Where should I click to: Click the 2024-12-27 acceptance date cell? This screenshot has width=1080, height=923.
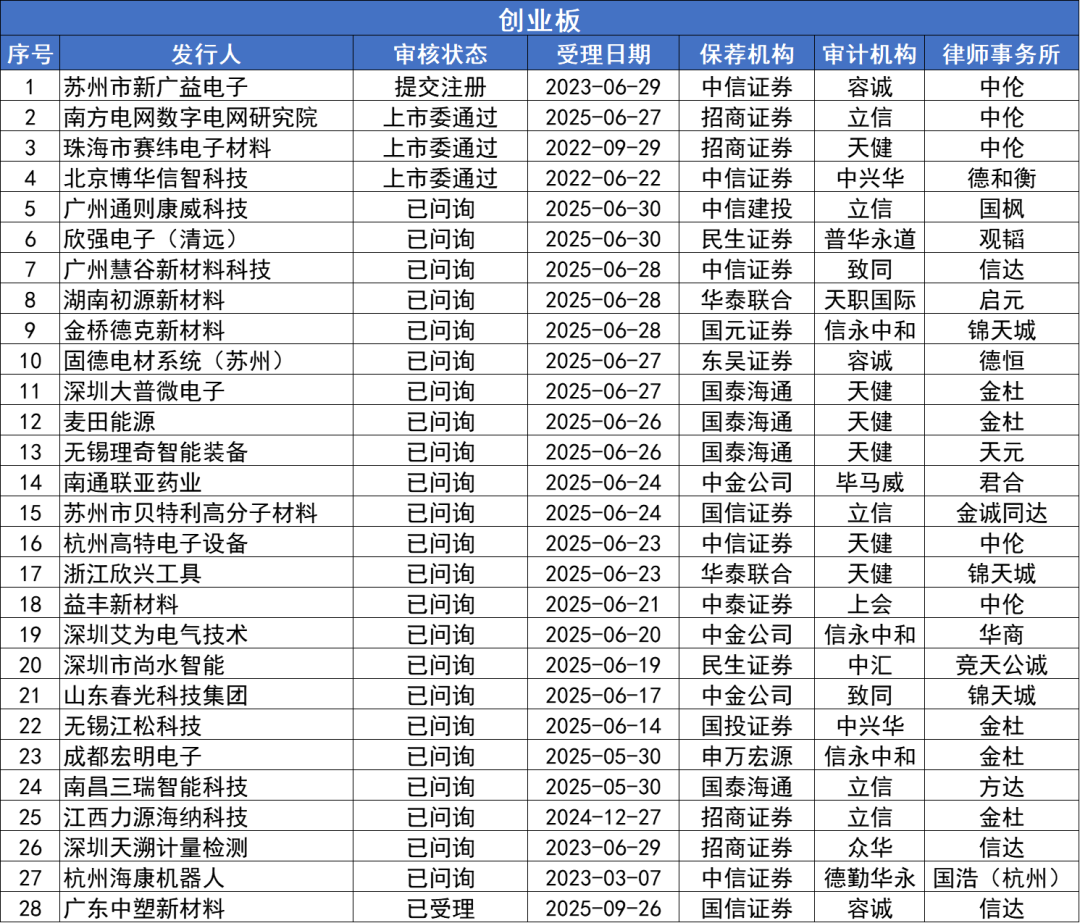point(603,817)
